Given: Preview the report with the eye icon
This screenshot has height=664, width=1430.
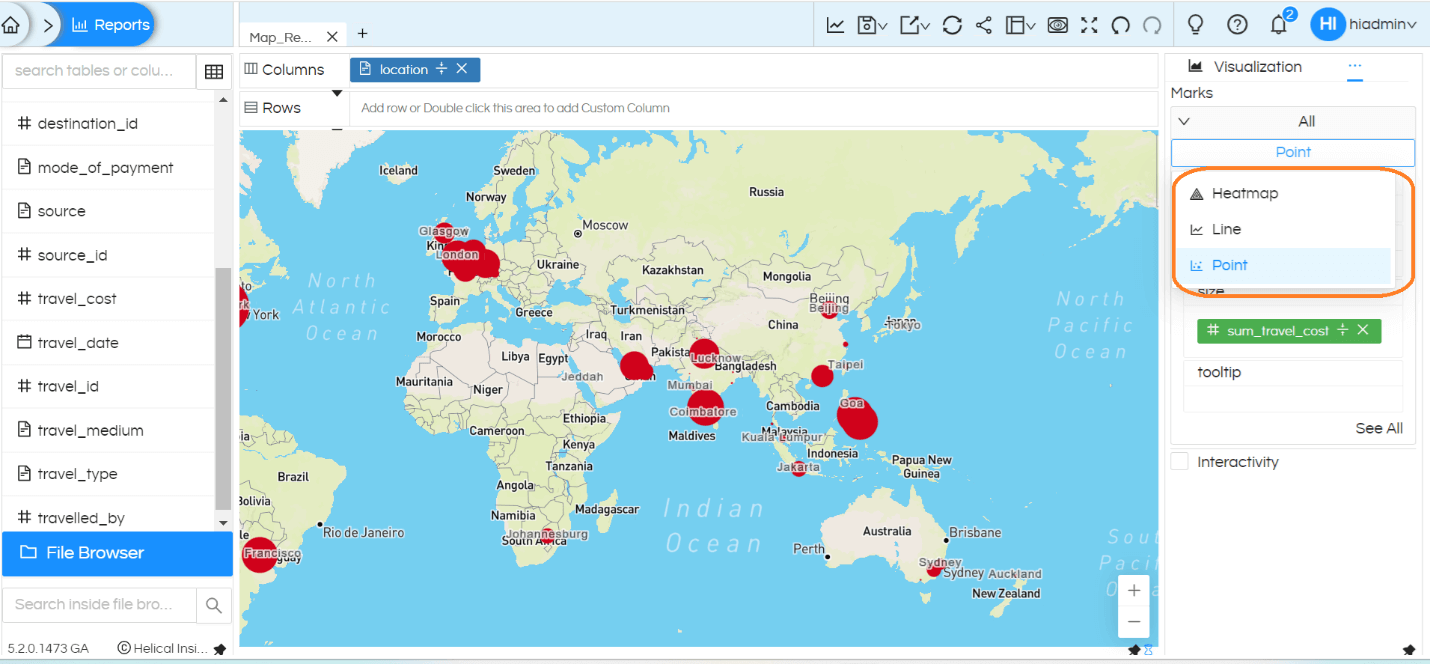Looking at the screenshot, I should tap(1058, 25).
